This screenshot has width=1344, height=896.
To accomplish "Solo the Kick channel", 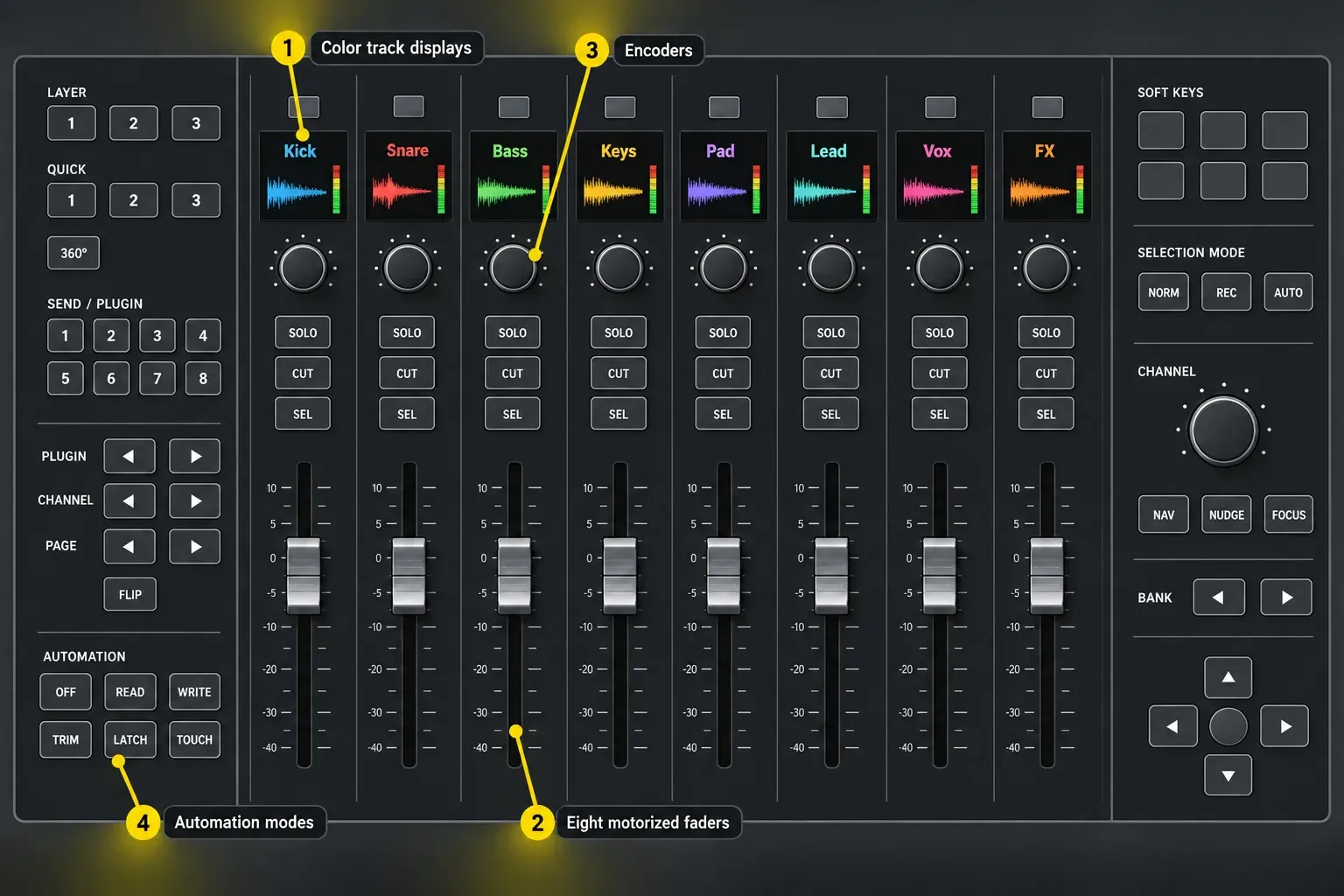I will pos(303,332).
